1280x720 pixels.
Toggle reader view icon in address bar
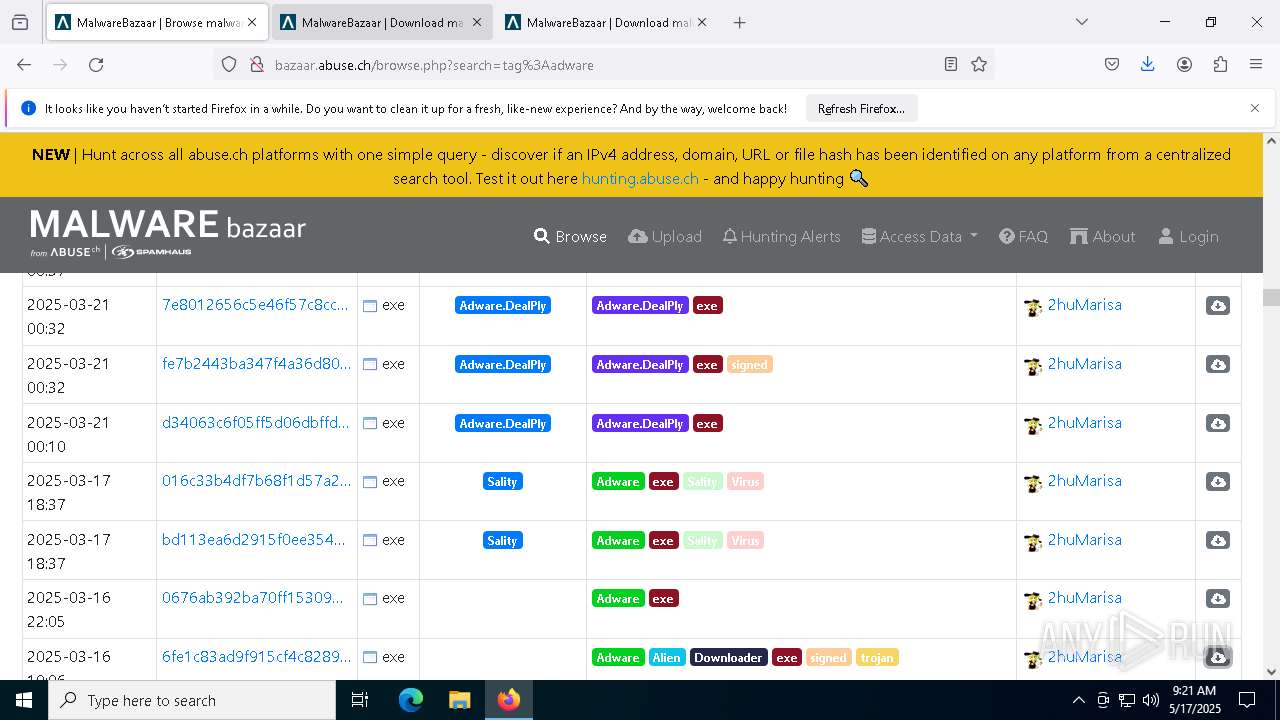(x=951, y=64)
